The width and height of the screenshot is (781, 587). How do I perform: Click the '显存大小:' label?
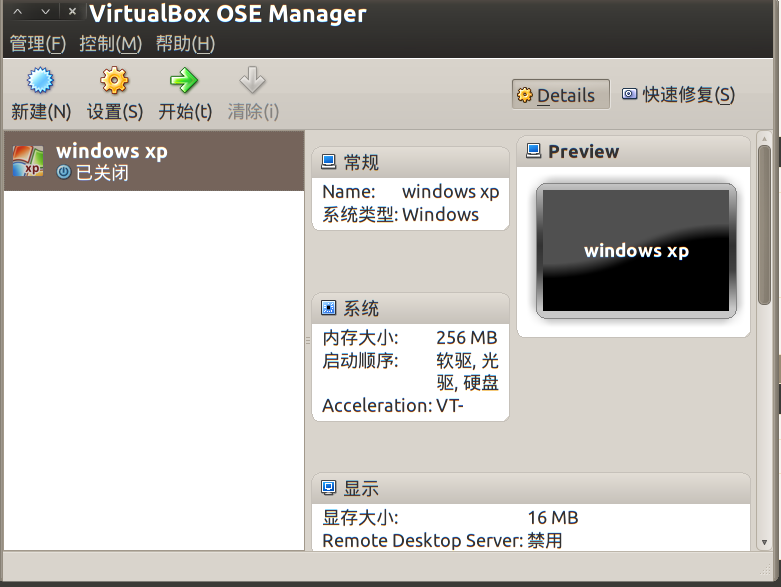click(x=360, y=518)
